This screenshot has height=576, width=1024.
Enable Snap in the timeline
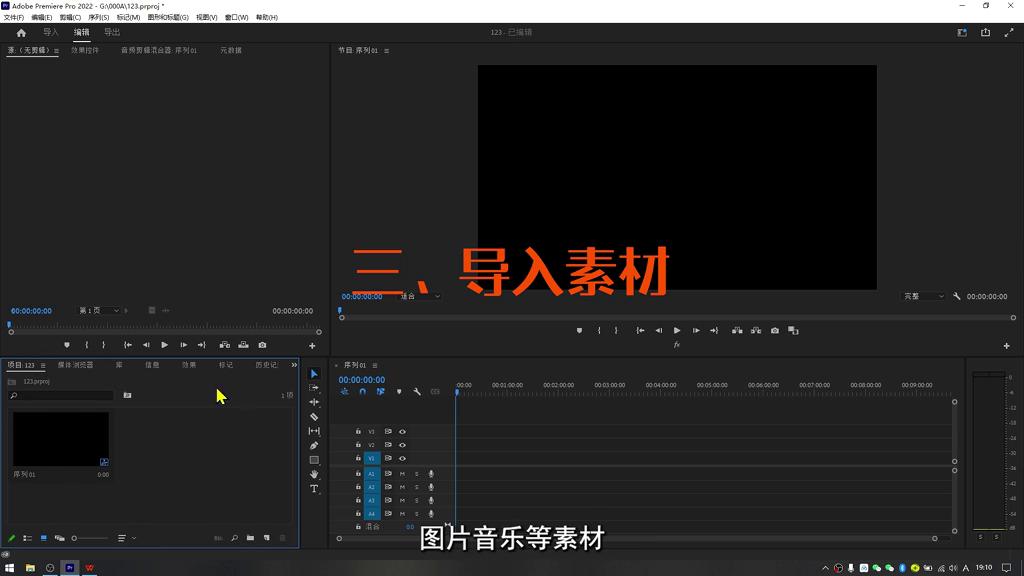pyautogui.click(x=362, y=392)
